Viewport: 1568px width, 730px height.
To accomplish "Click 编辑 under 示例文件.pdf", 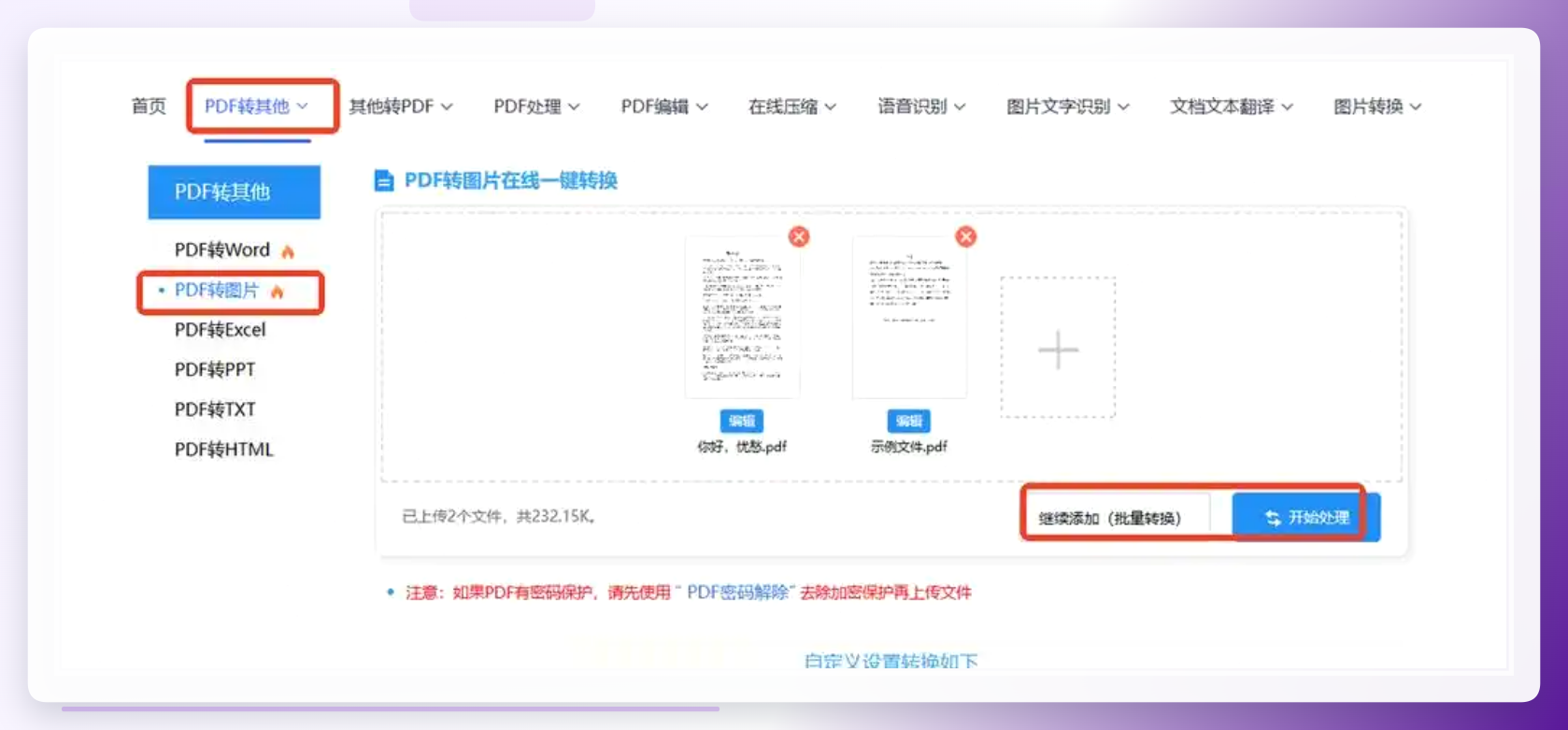I will click(909, 421).
